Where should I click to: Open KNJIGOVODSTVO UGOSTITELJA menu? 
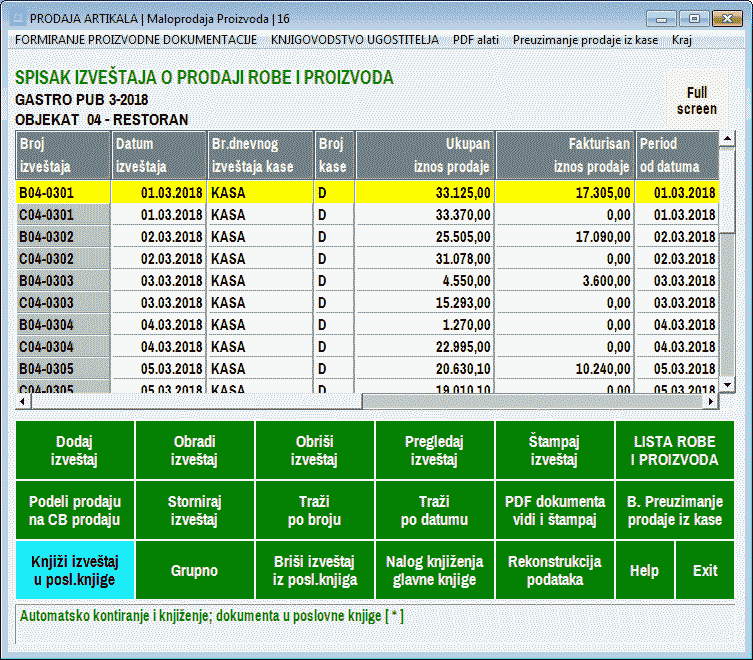point(354,40)
